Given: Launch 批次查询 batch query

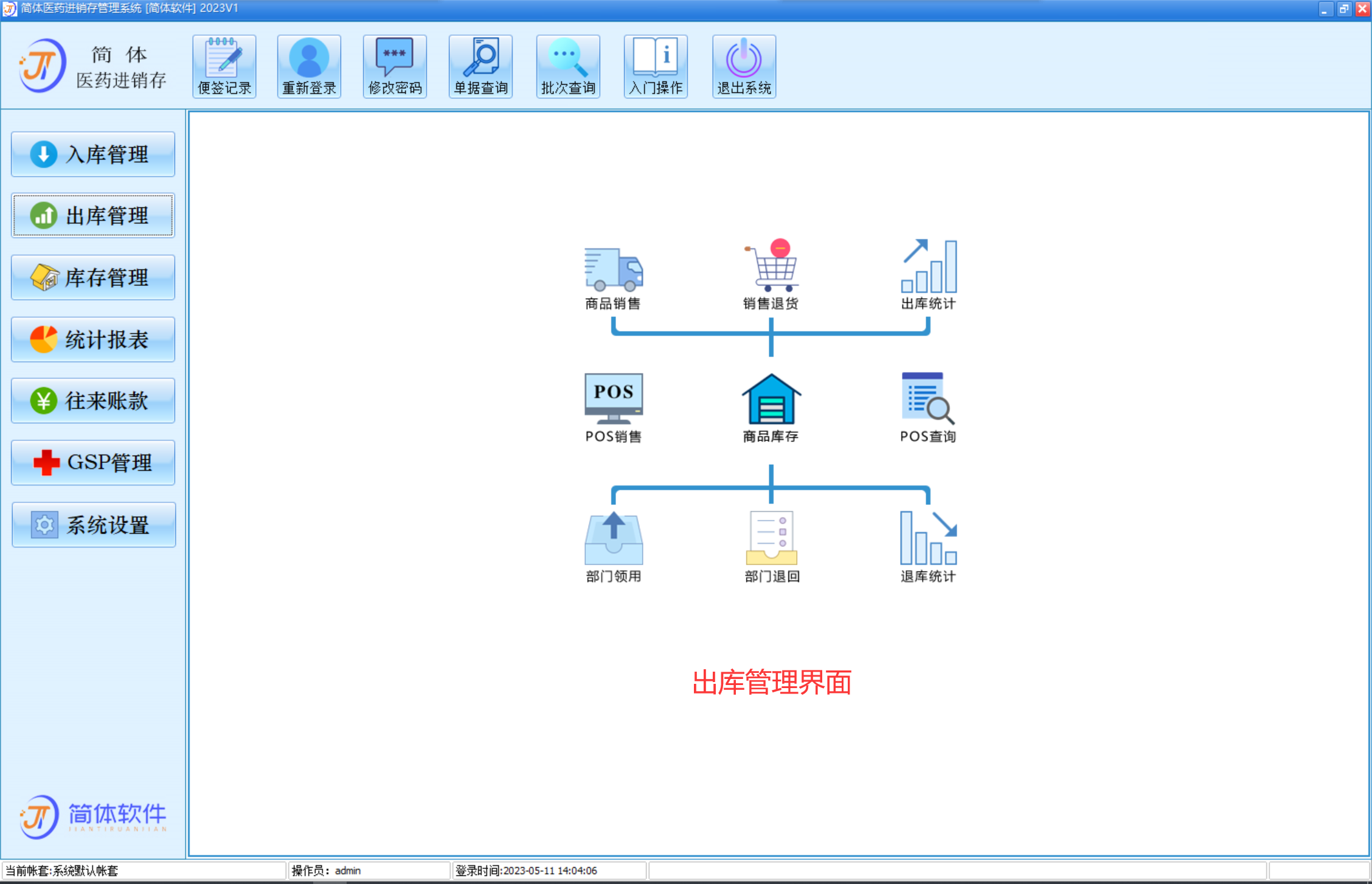Looking at the screenshot, I should coord(568,66).
